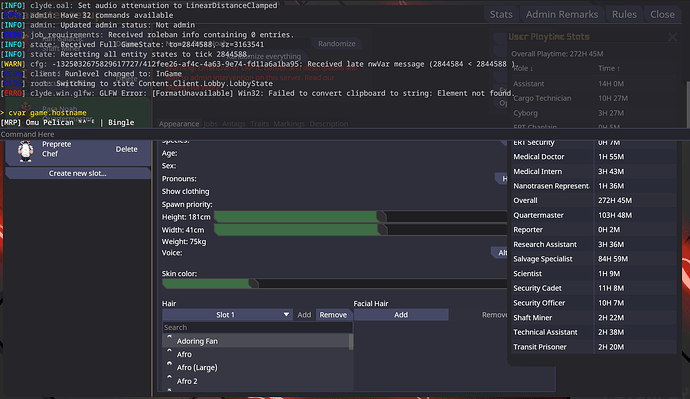Click the Quartermaster playtime row
The width and height of the screenshot is (690, 399).
(x=594, y=215)
